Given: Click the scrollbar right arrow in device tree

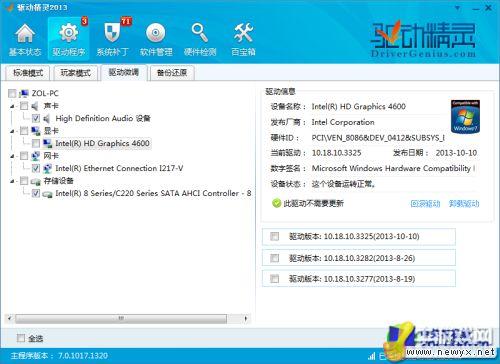Looking at the screenshot, I should point(246,319).
